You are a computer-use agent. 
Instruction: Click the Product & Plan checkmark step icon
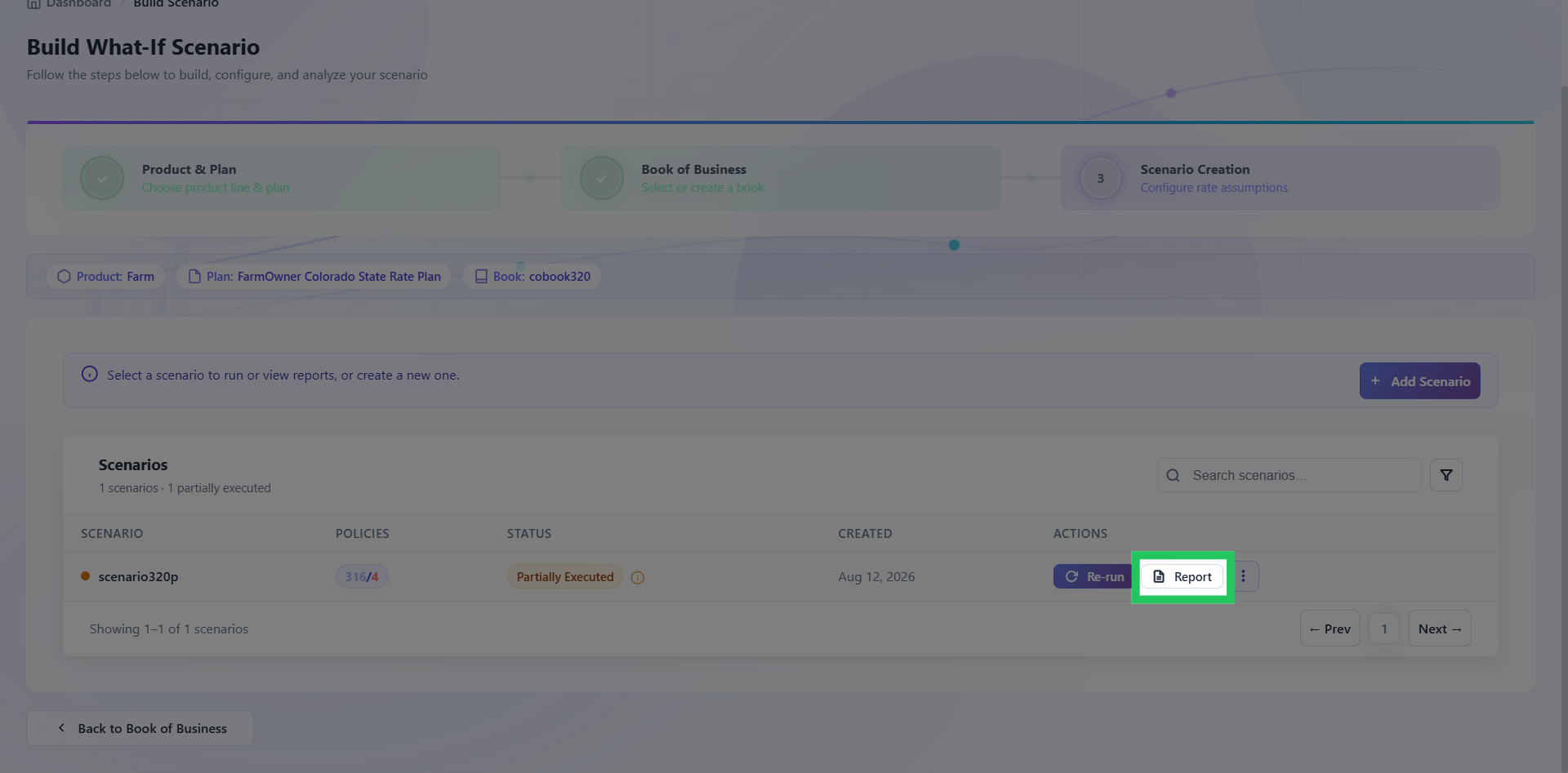[x=102, y=178]
